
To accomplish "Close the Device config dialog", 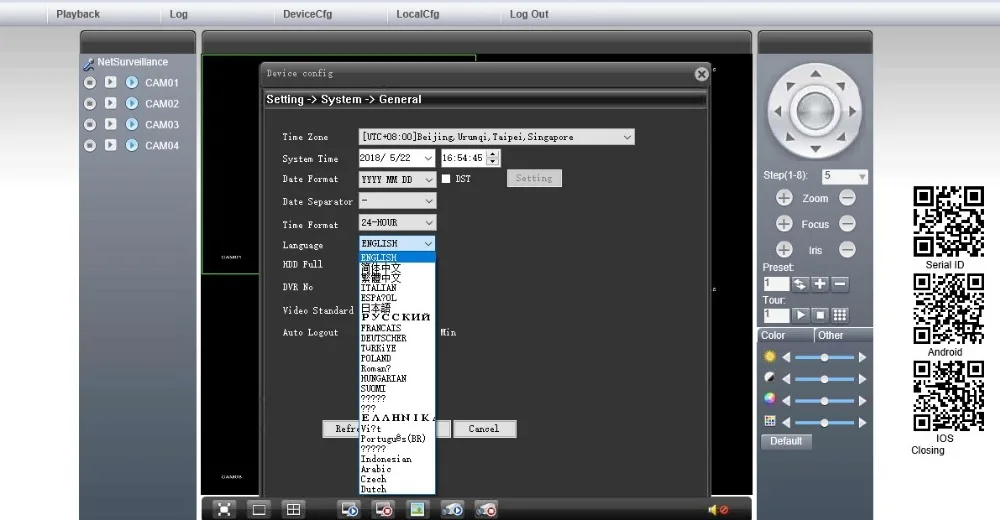I will 702,74.
